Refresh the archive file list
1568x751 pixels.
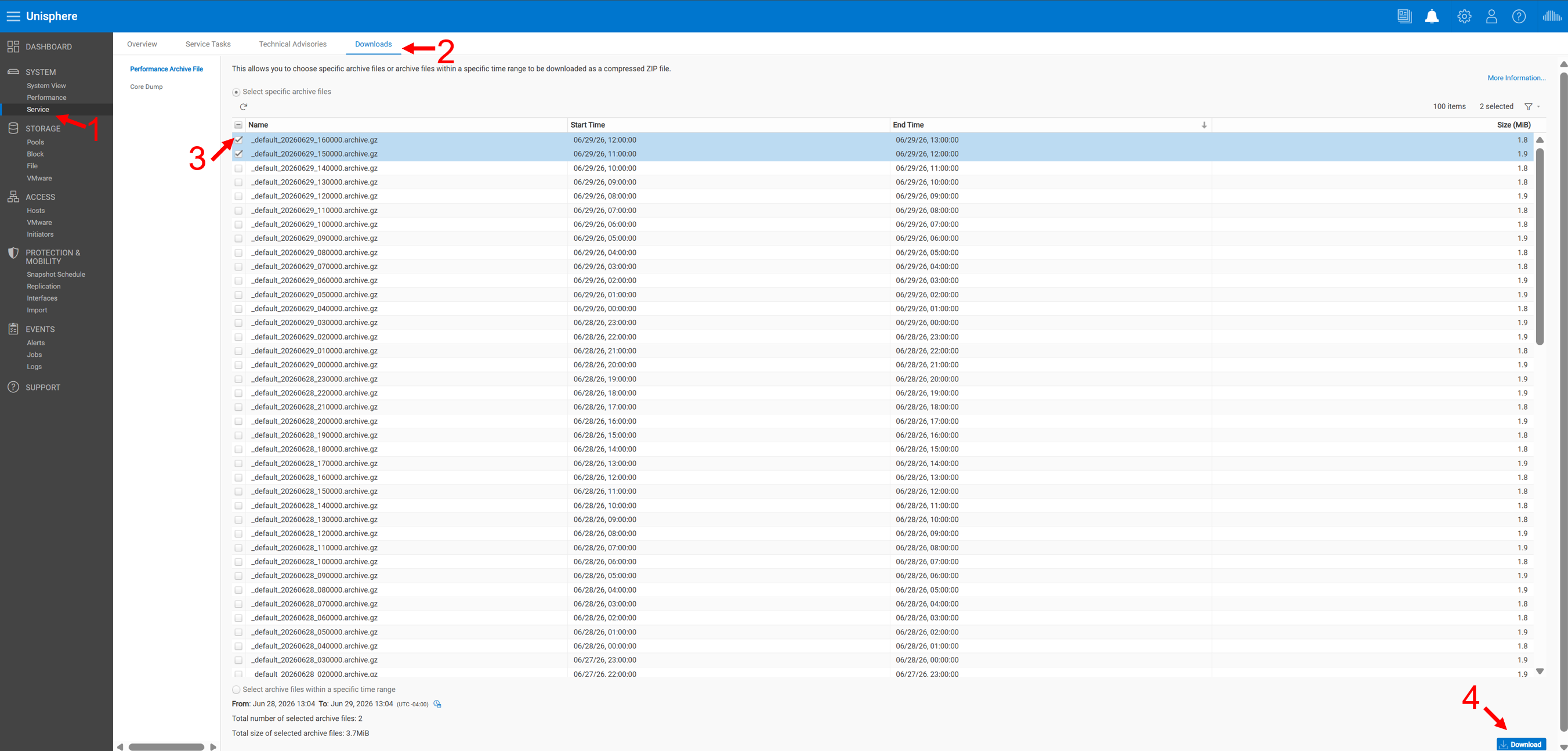244,107
